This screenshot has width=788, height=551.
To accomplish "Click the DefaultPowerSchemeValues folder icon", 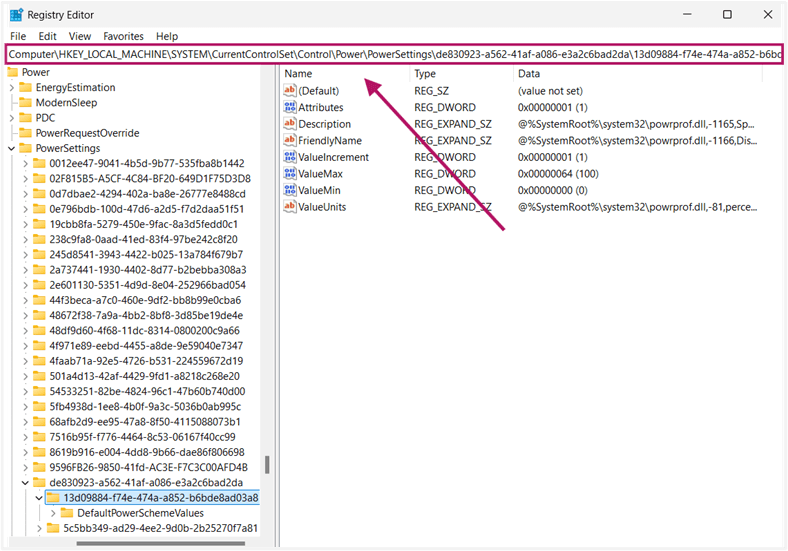I will click(67, 513).
